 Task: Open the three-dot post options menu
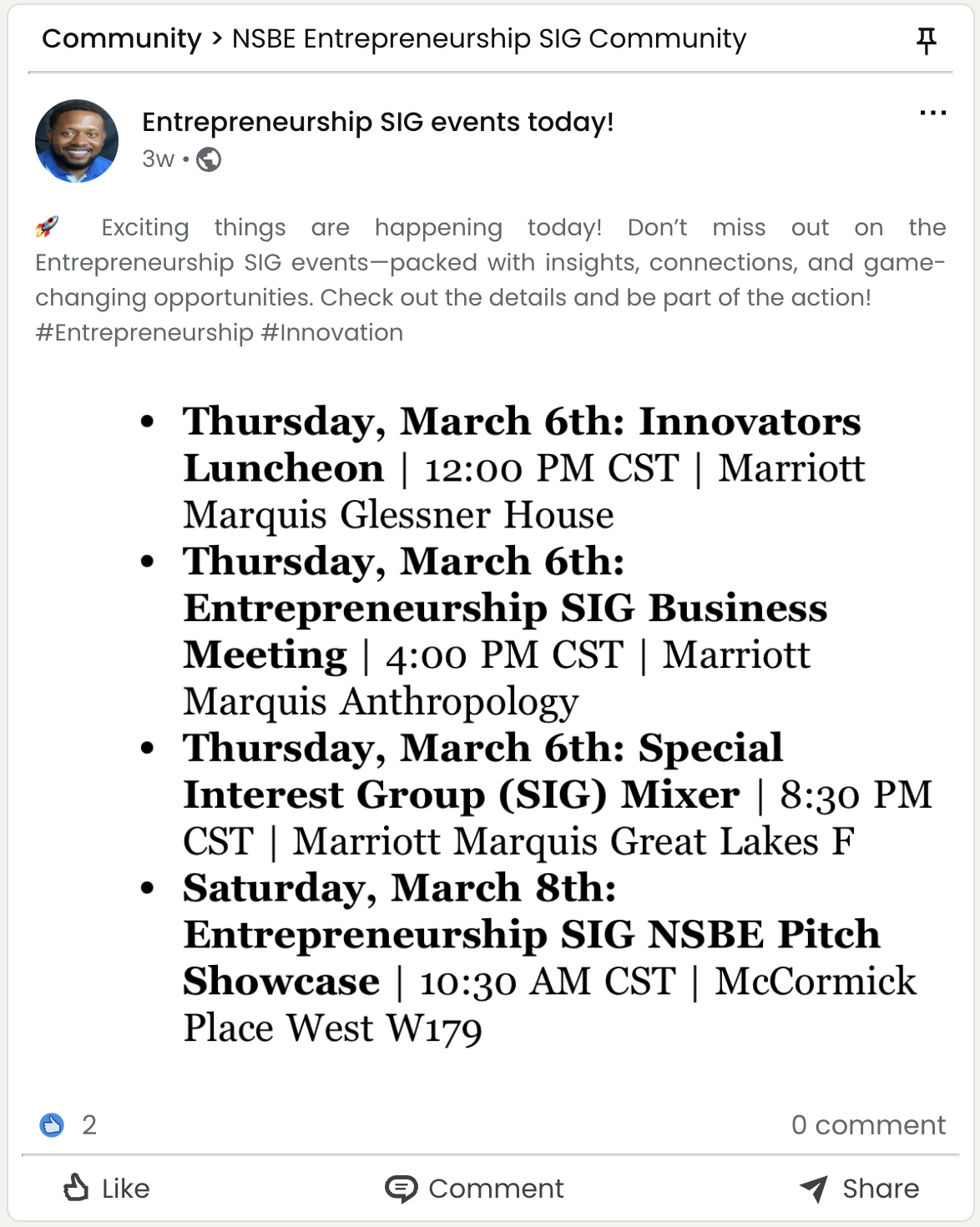(x=932, y=113)
